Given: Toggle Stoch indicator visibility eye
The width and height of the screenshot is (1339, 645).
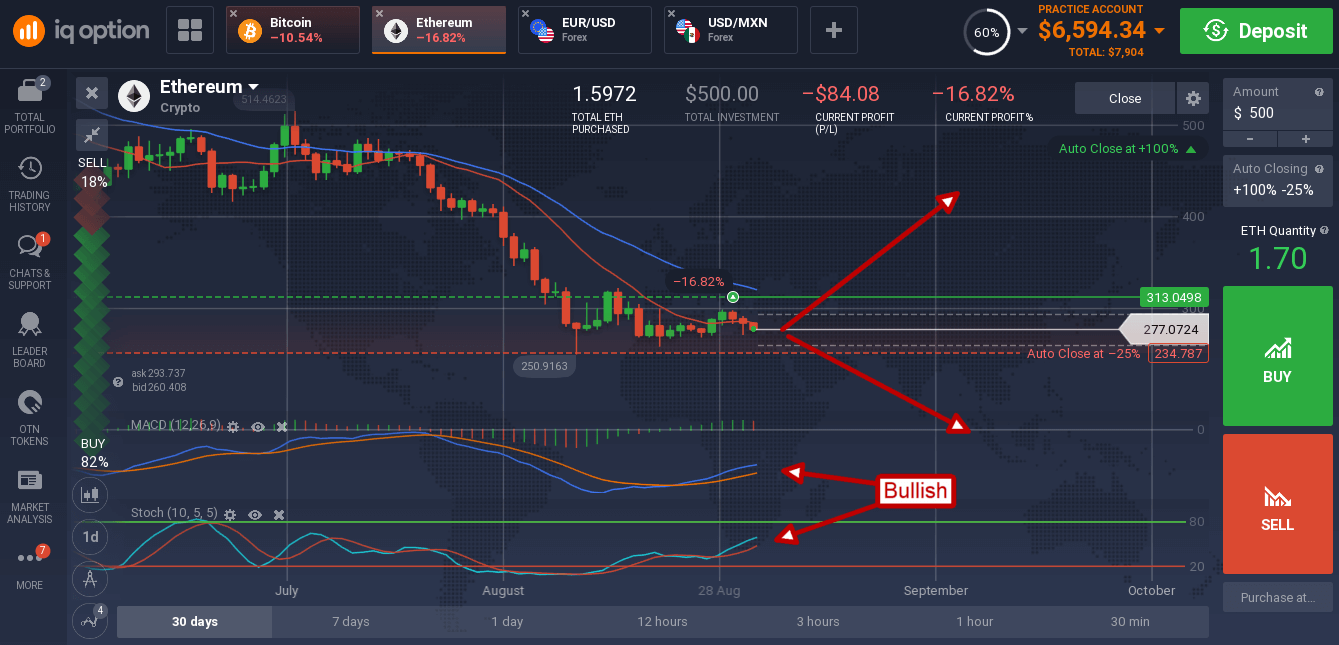Looking at the screenshot, I should pos(255,514).
